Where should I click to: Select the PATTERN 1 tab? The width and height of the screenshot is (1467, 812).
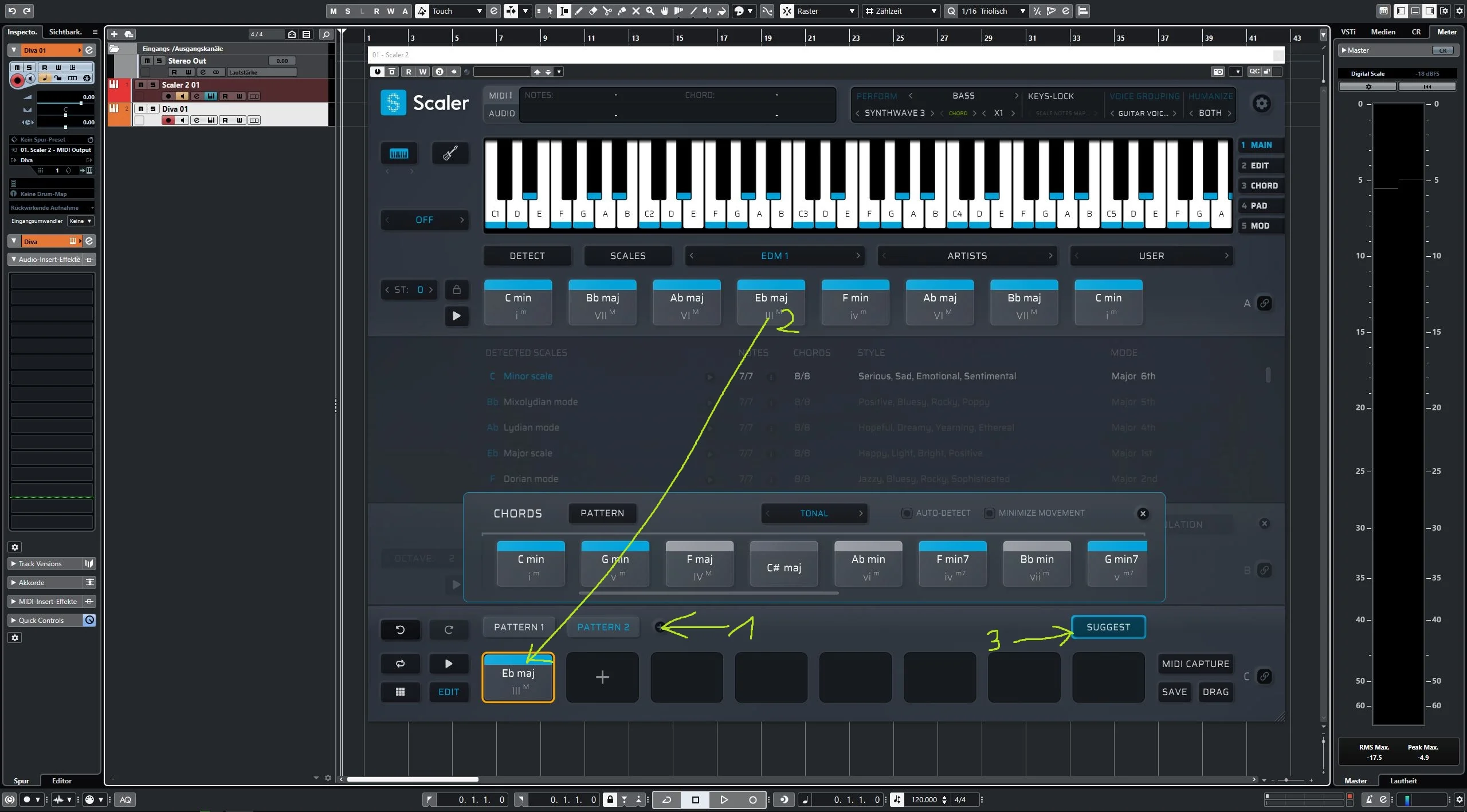tap(519, 627)
